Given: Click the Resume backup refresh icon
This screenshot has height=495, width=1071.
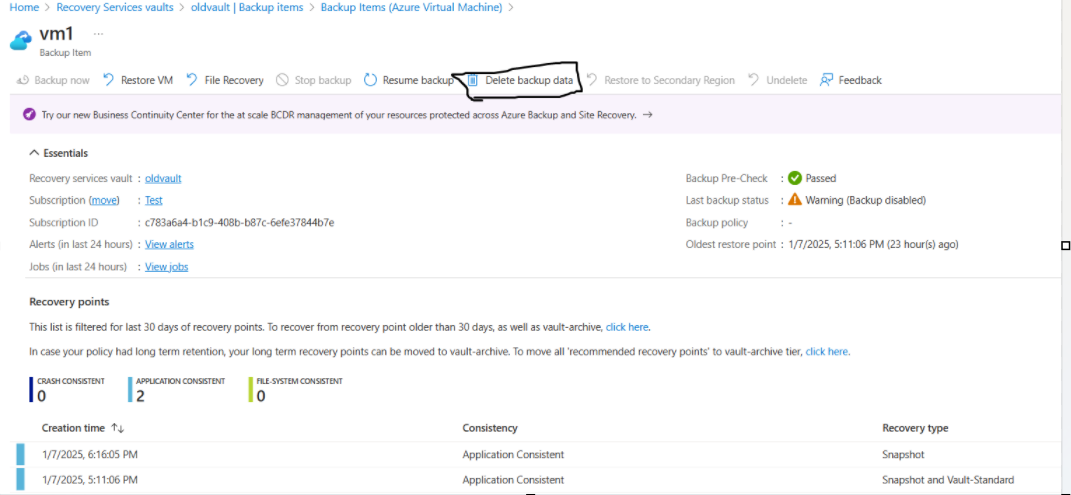Looking at the screenshot, I should point(370,80).
